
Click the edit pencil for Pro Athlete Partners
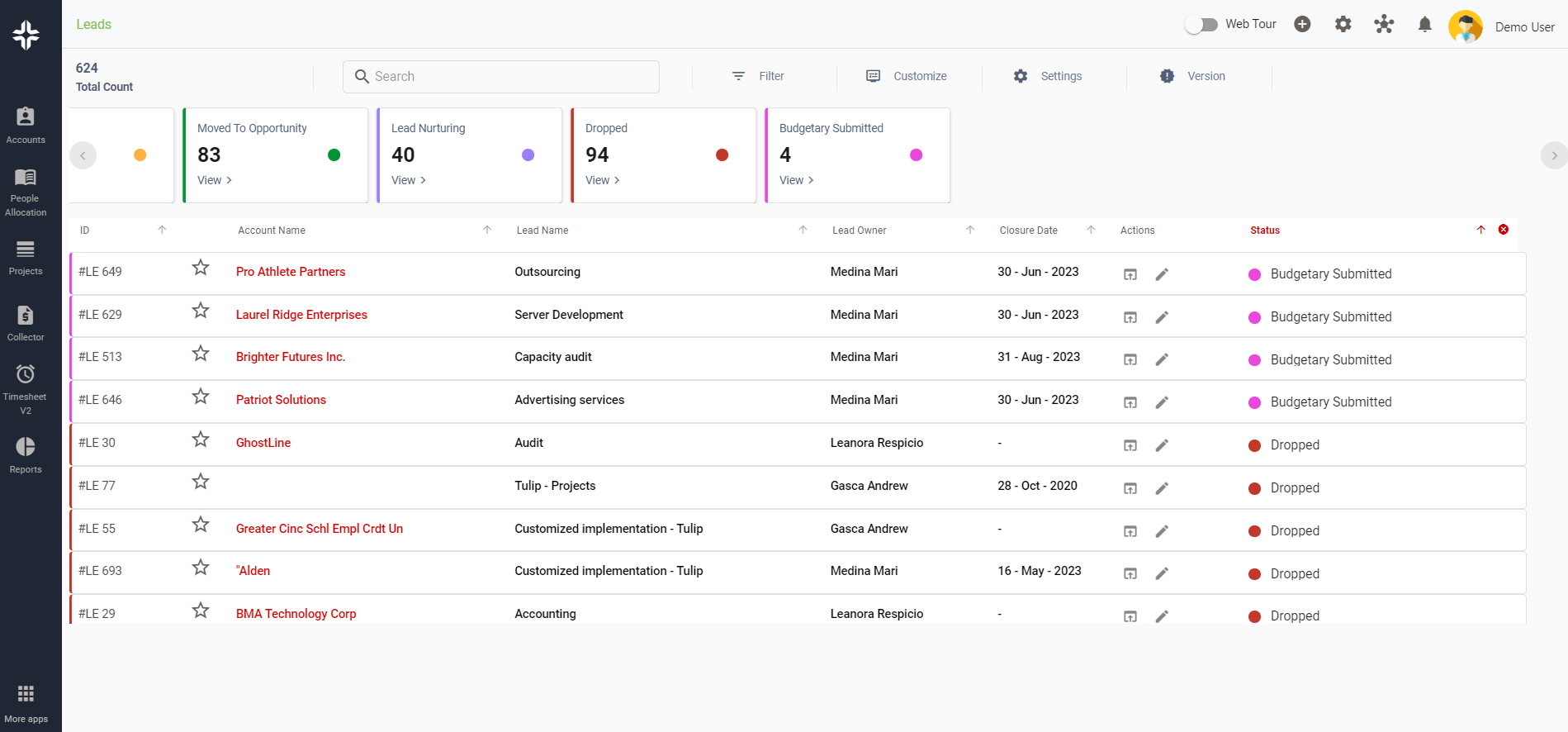[1162, 274]
